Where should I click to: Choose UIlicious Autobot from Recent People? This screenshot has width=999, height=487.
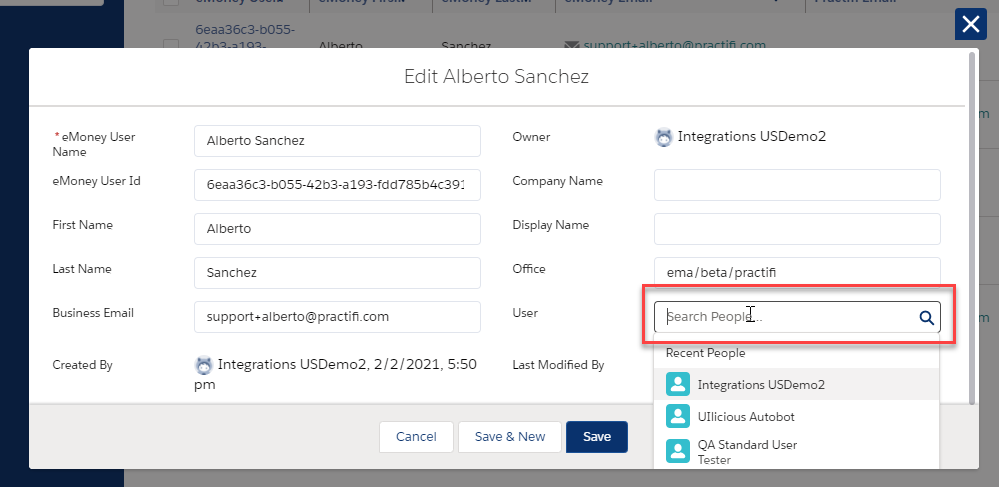[796, 416]
